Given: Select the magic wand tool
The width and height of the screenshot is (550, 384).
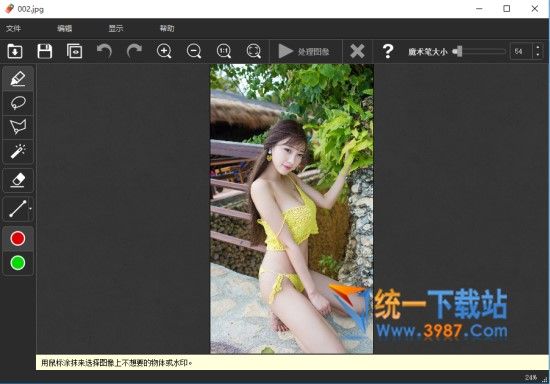Looking at the screenshot, I should tap(18, 151).
